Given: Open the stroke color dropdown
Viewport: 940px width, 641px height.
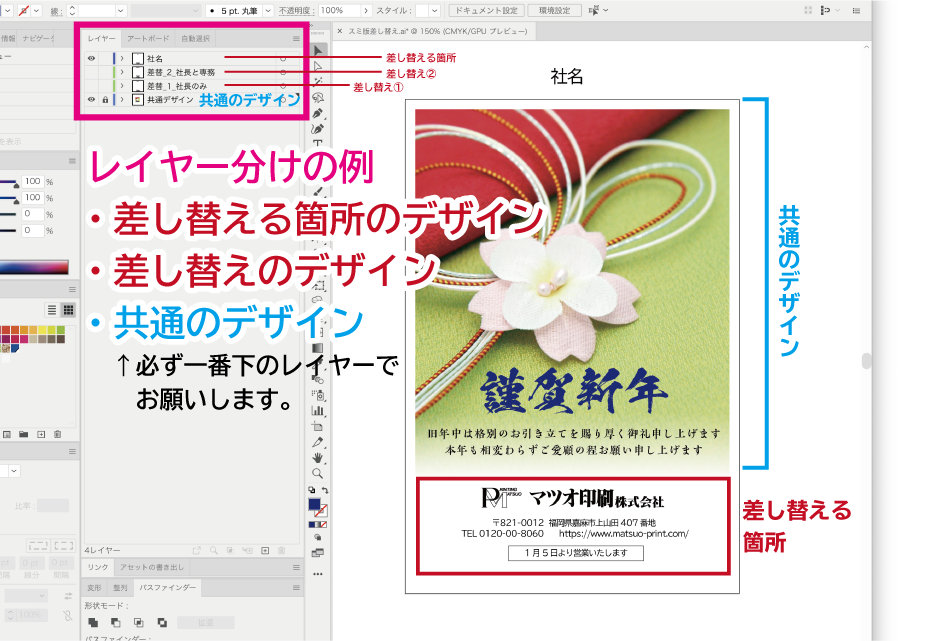Looking at the screenshot, I should (x=37, y=11).
